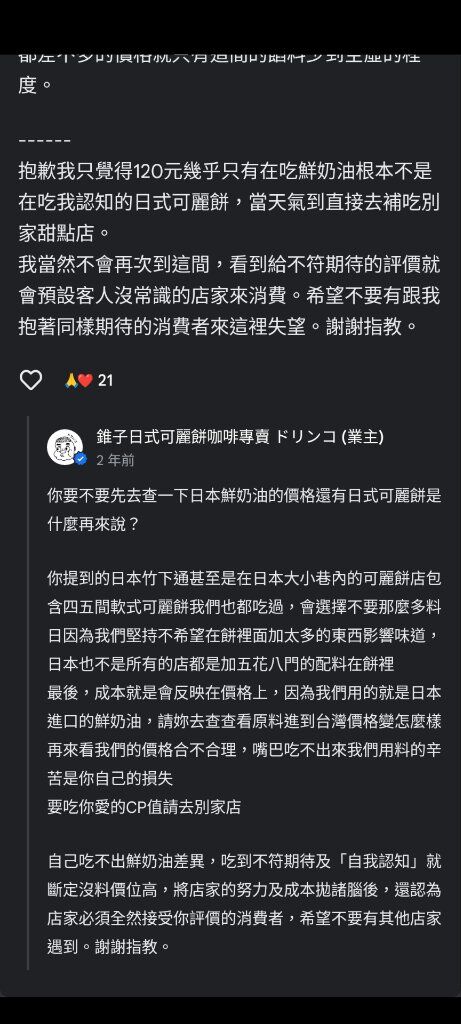Select review paragraph starting 我當然不會再次到這間
Viewport: 461px width, 1024px height.
(x=229, y=295)
